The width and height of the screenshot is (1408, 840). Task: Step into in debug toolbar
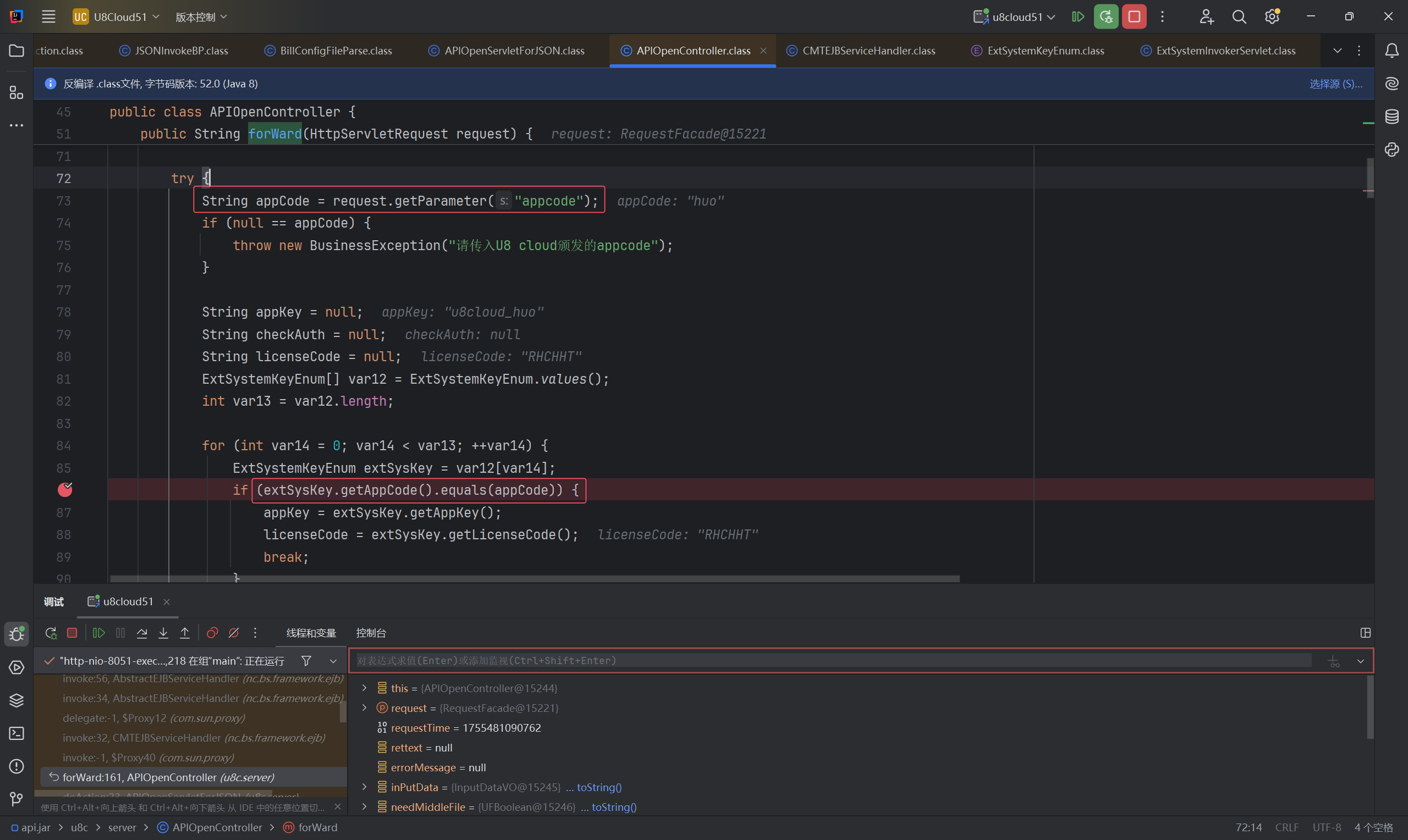(163, 633)
